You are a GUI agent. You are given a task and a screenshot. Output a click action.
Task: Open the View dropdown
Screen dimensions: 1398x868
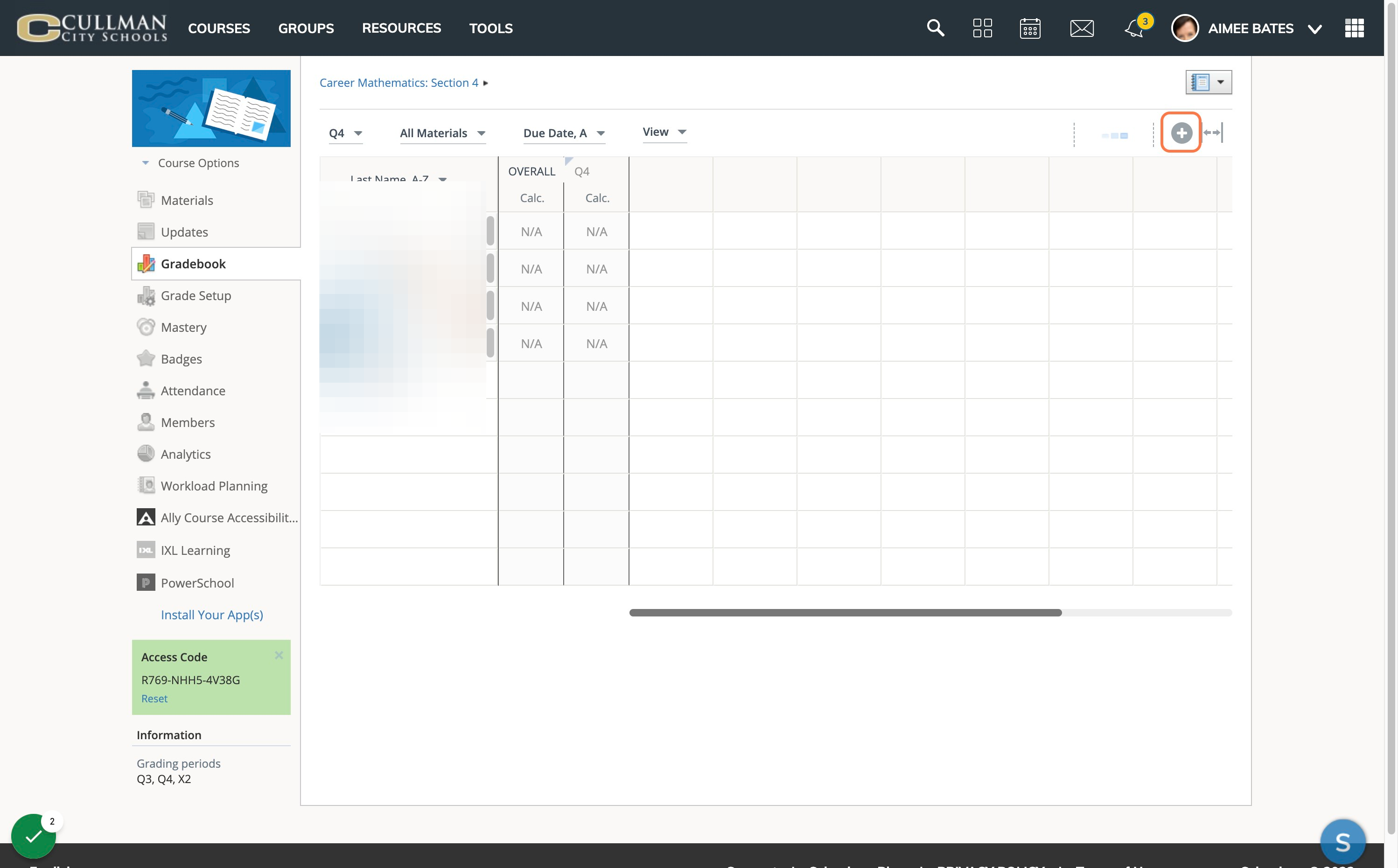coord(664,132)
